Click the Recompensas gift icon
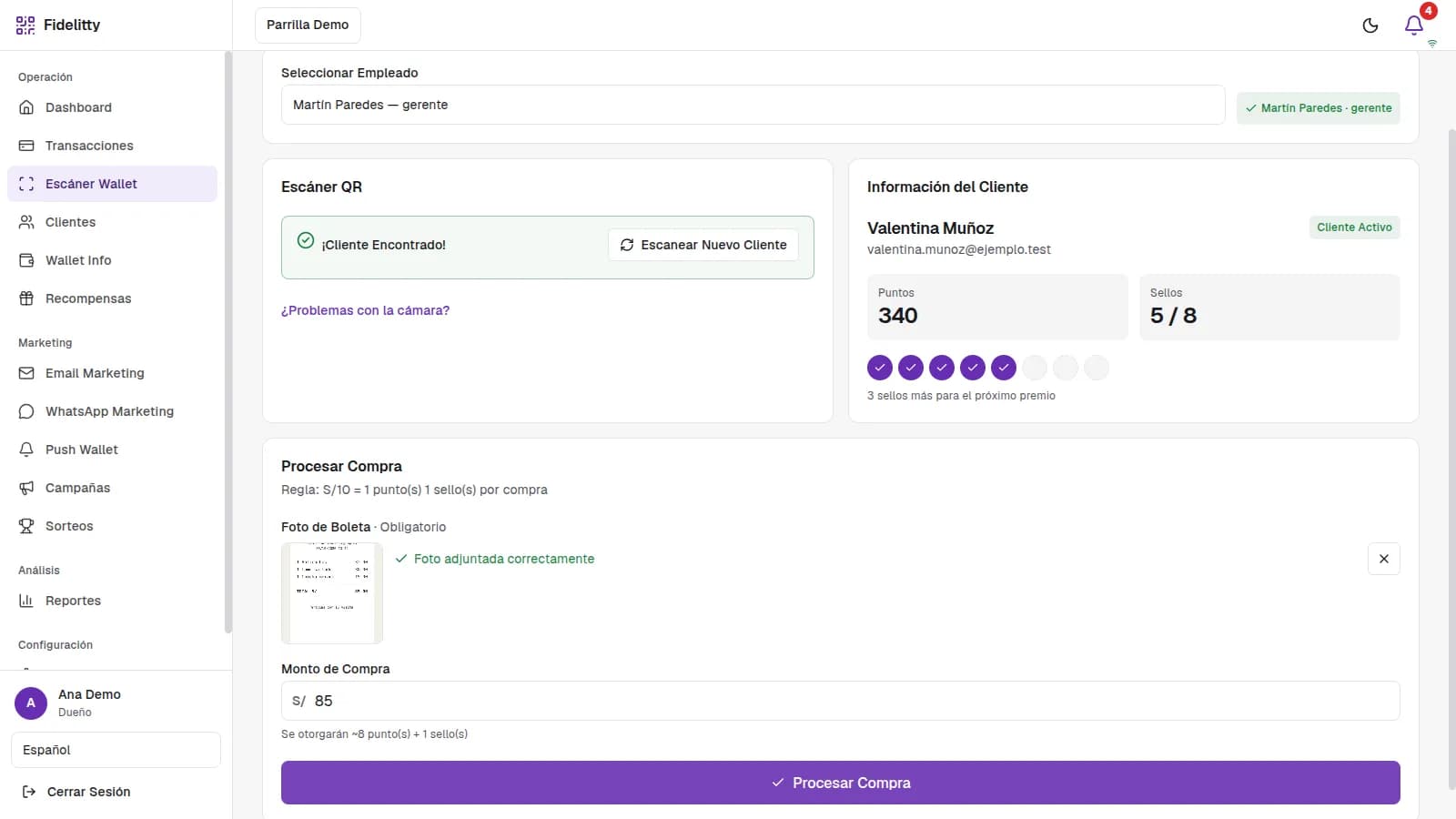The height and width of the screenshot is (819, 1456). click(x=26, y=298)
